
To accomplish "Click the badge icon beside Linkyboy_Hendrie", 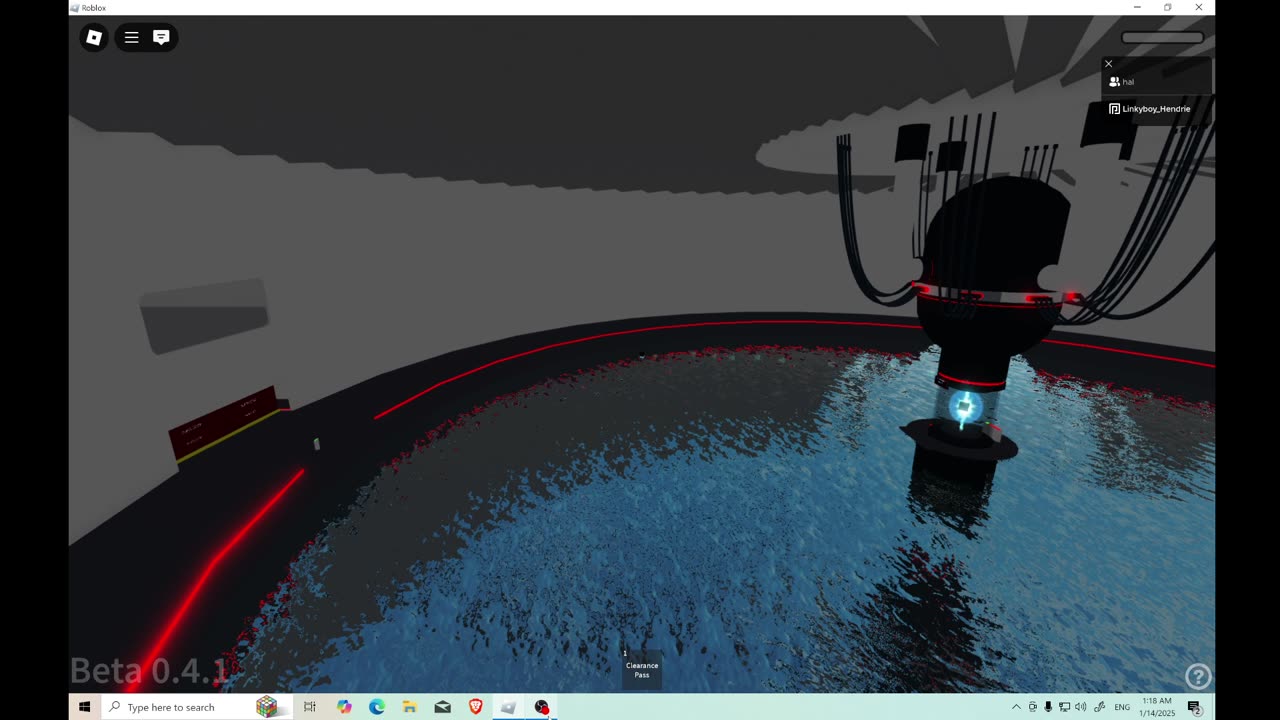I will [x=1114, y=109].
